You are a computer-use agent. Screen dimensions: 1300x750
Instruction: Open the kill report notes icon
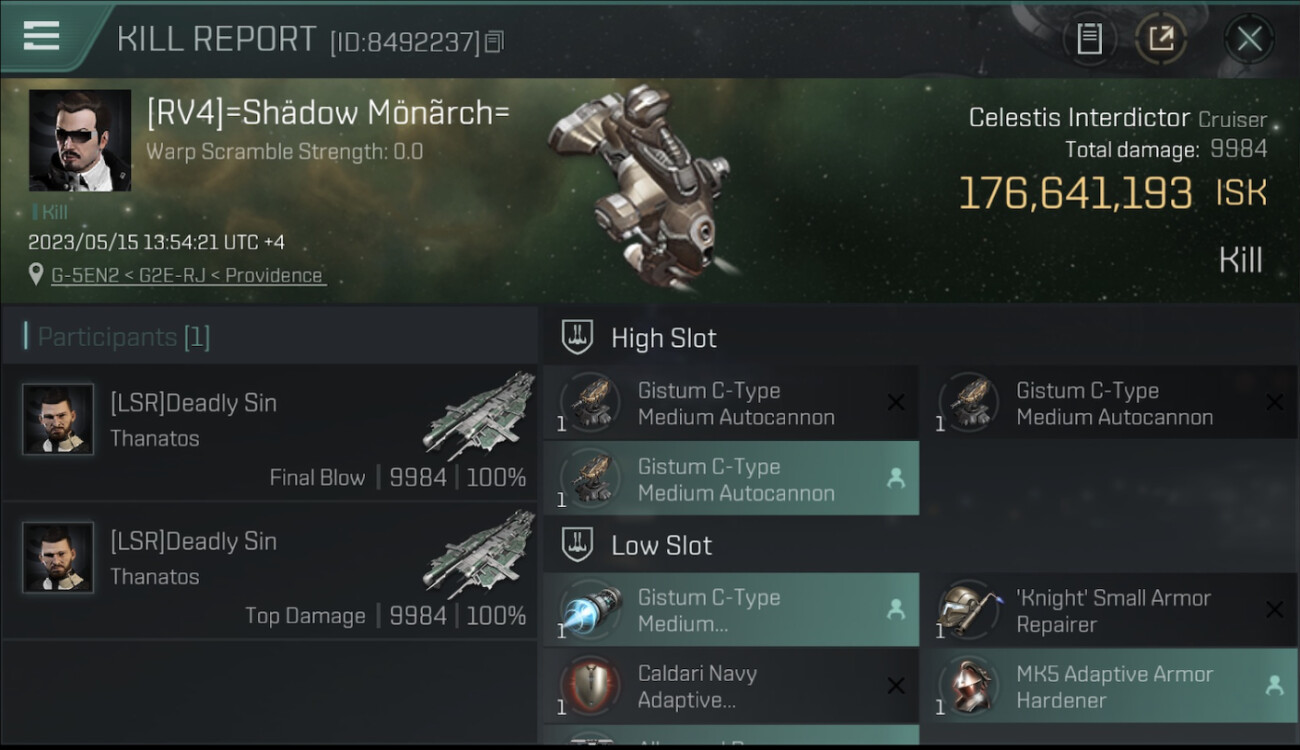tap(1089, 39)
